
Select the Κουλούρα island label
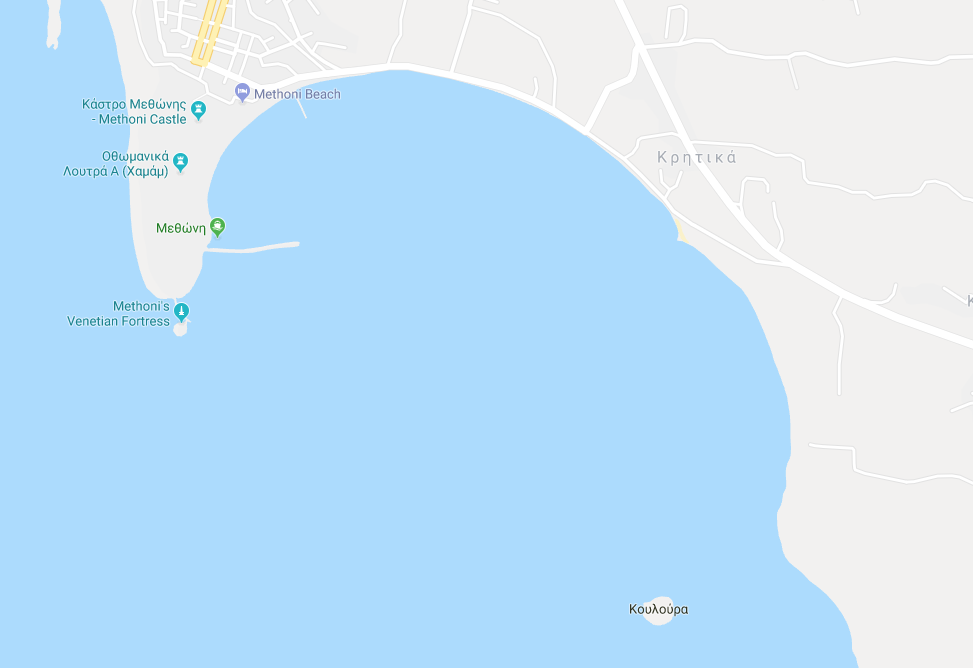(x=658, y=610)
